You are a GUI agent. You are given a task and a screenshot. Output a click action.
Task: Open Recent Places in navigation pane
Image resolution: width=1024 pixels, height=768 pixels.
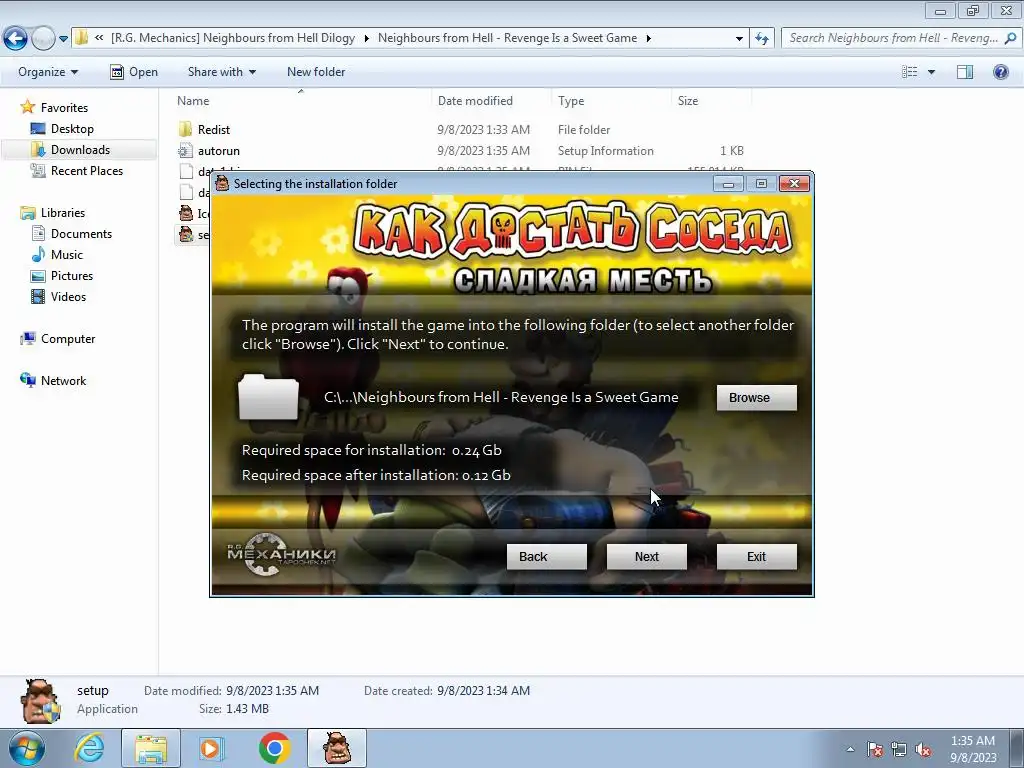pyautogui.click(x=87, y=170)
